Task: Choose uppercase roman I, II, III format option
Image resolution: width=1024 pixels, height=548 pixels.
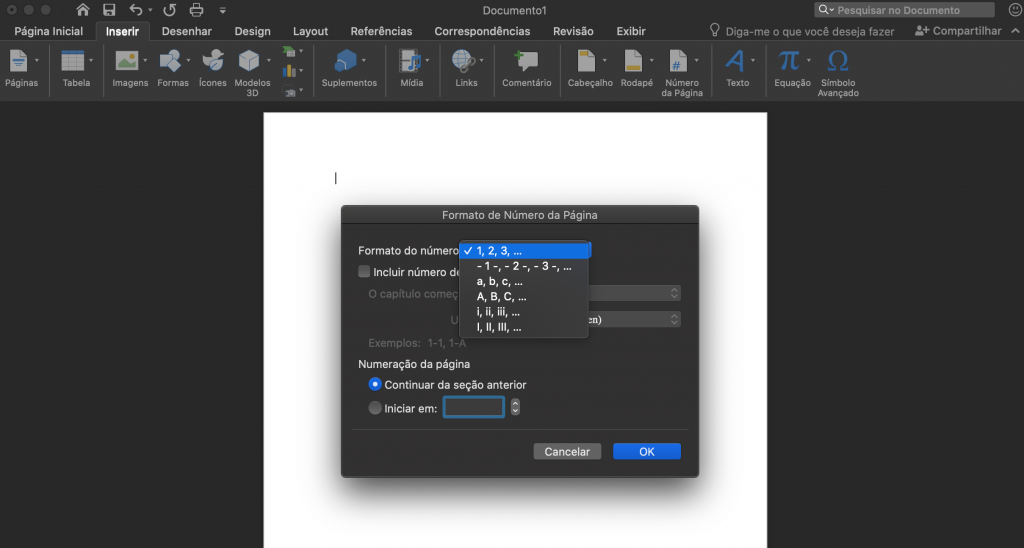Action: coord(524,327)
